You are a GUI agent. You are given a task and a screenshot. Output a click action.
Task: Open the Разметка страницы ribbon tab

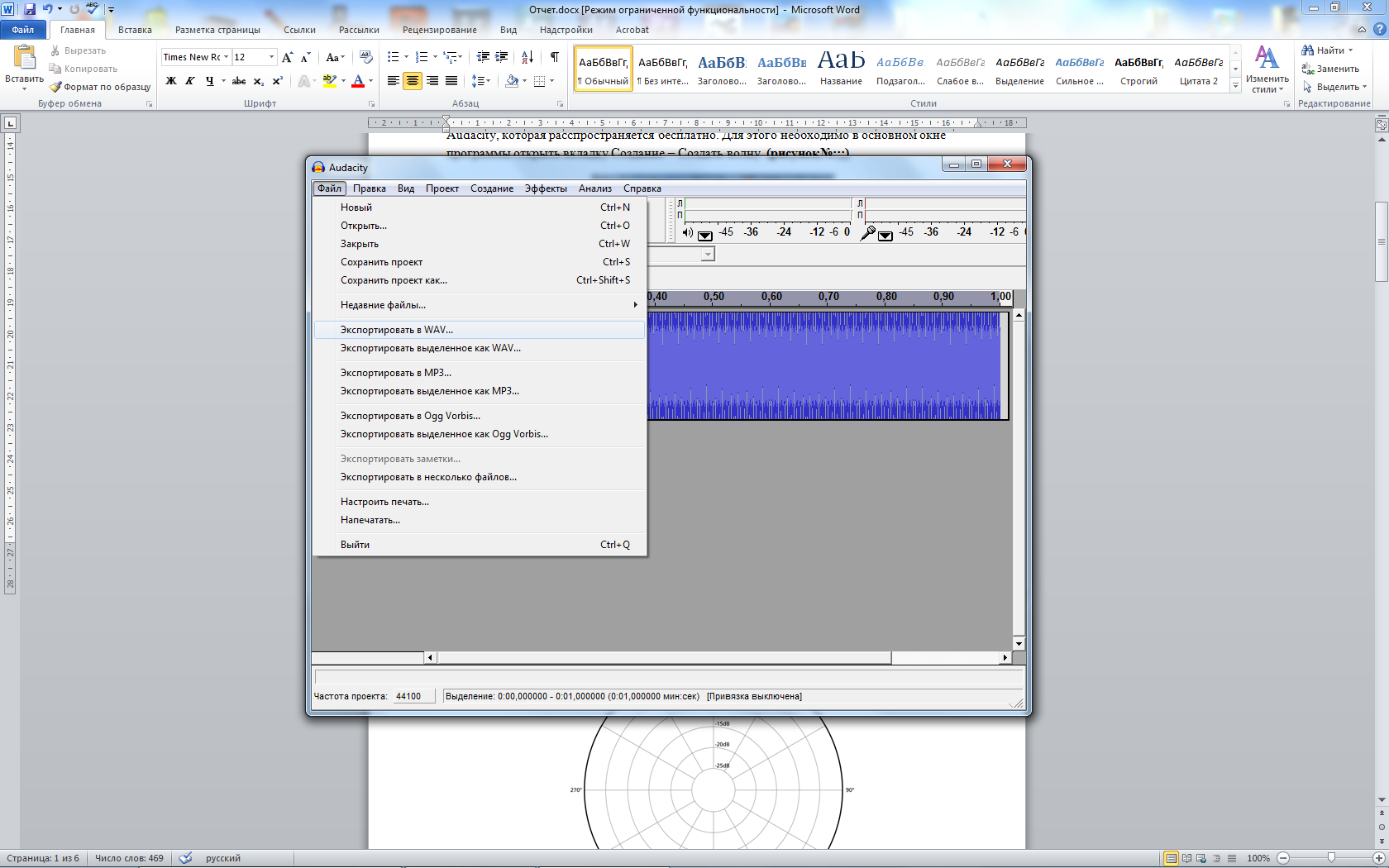pyautogui.click(x=217, y=30)
